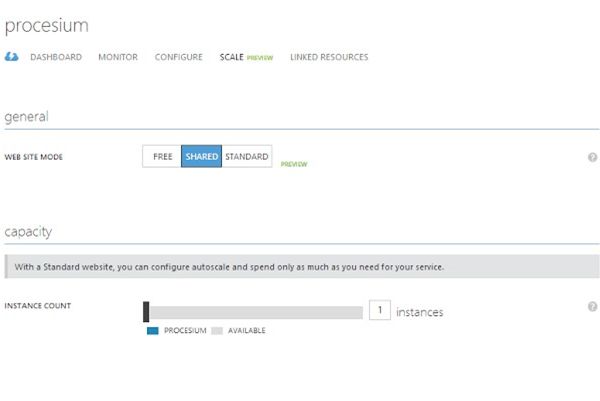Image resolution: width=600 pixels, height=401 pixels.
Task: Click the 'capacity' section heading
Action: coord(28,232)
